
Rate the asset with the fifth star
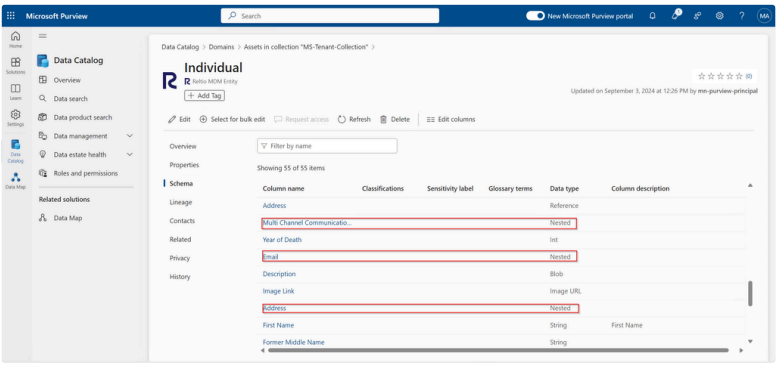(739, 76)
